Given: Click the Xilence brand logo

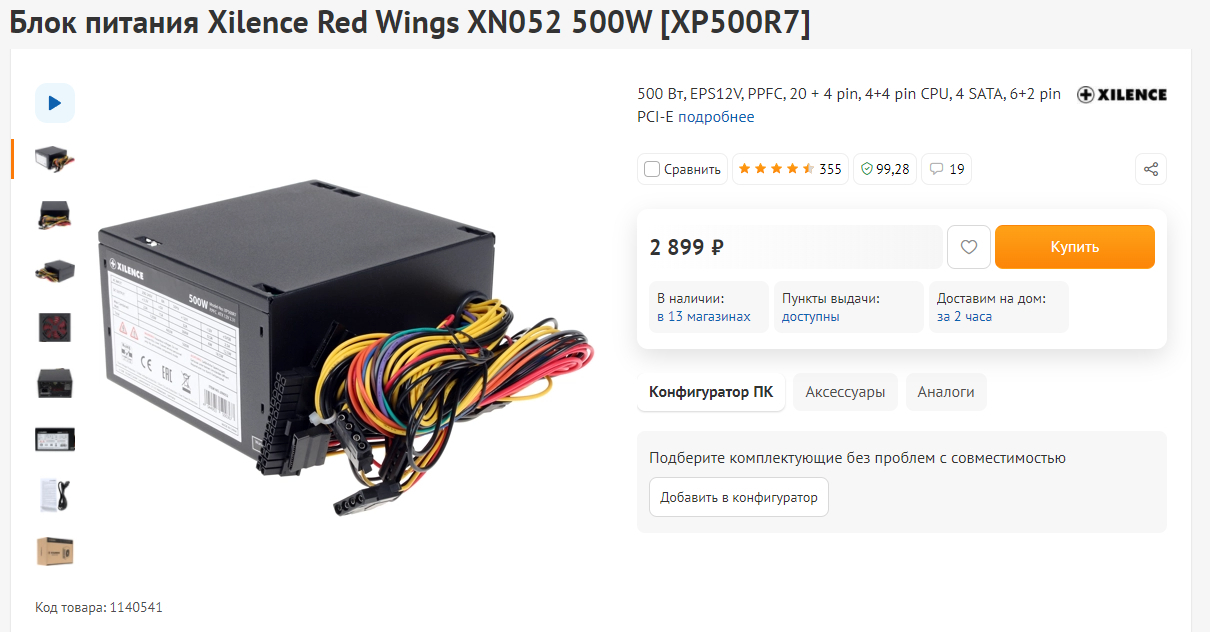Looking at the screenshot, I should [x=1121, y=95].
